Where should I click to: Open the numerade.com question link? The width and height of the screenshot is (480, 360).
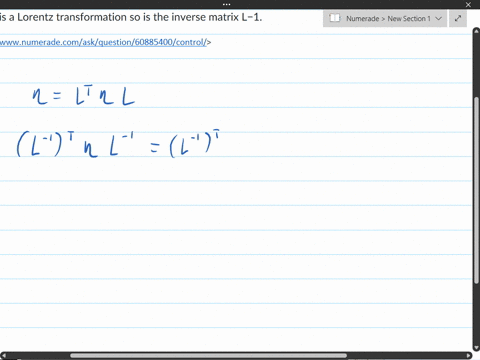pos(103,42)
